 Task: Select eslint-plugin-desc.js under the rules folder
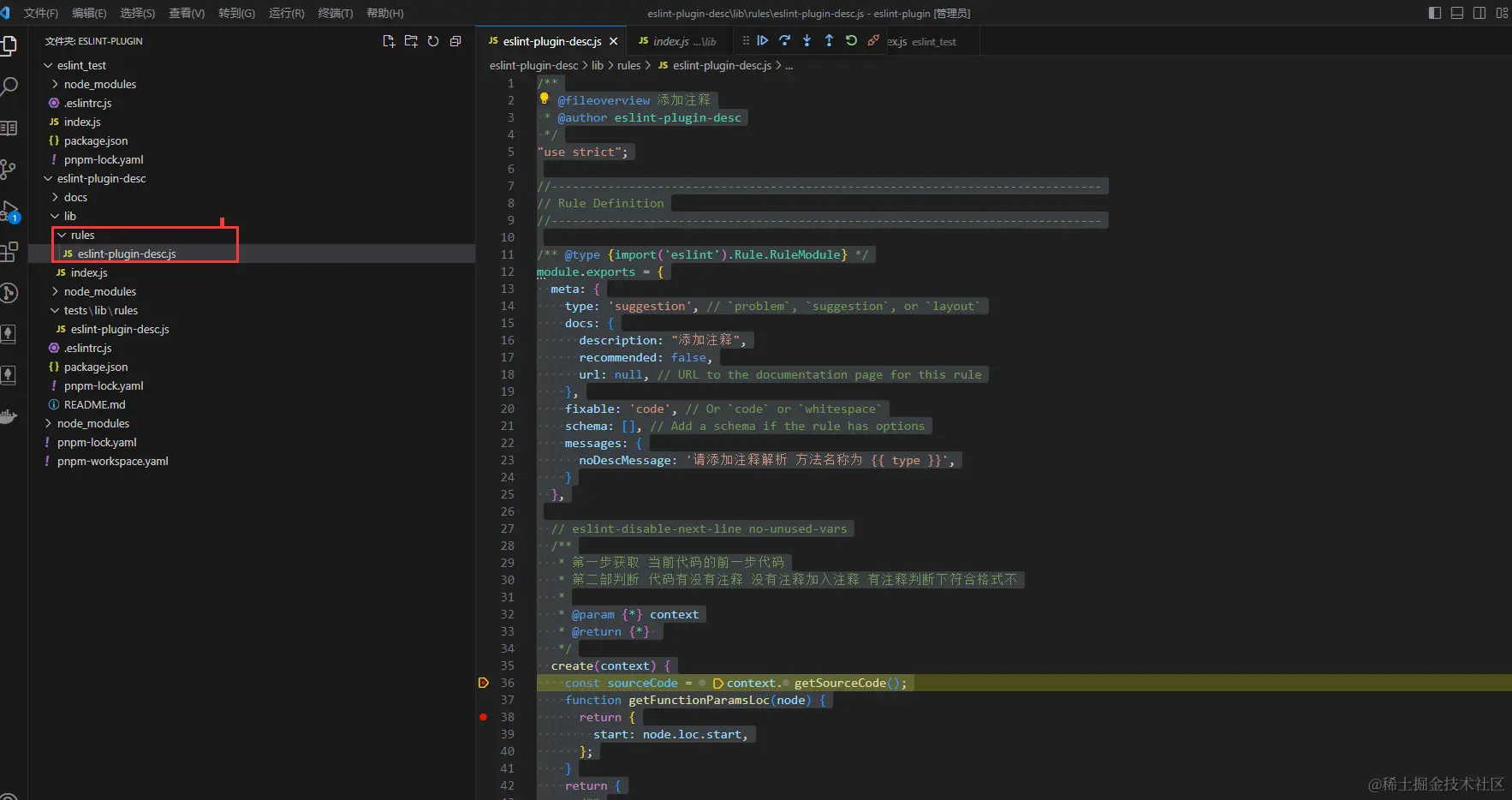point(127,254)
